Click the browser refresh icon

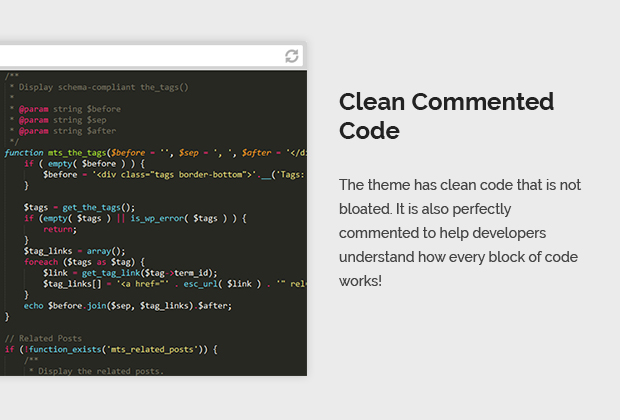[291, 56]
